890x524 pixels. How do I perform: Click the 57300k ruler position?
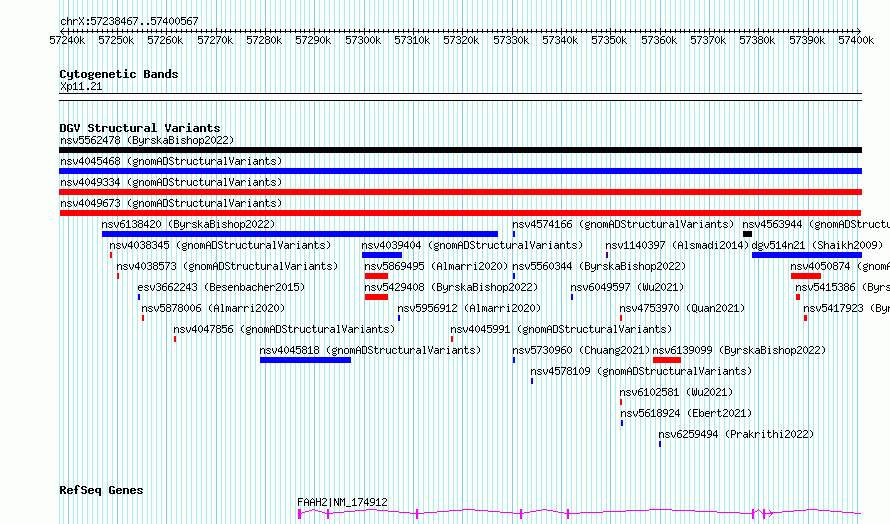pyautogui.click(x=363, y=40)
